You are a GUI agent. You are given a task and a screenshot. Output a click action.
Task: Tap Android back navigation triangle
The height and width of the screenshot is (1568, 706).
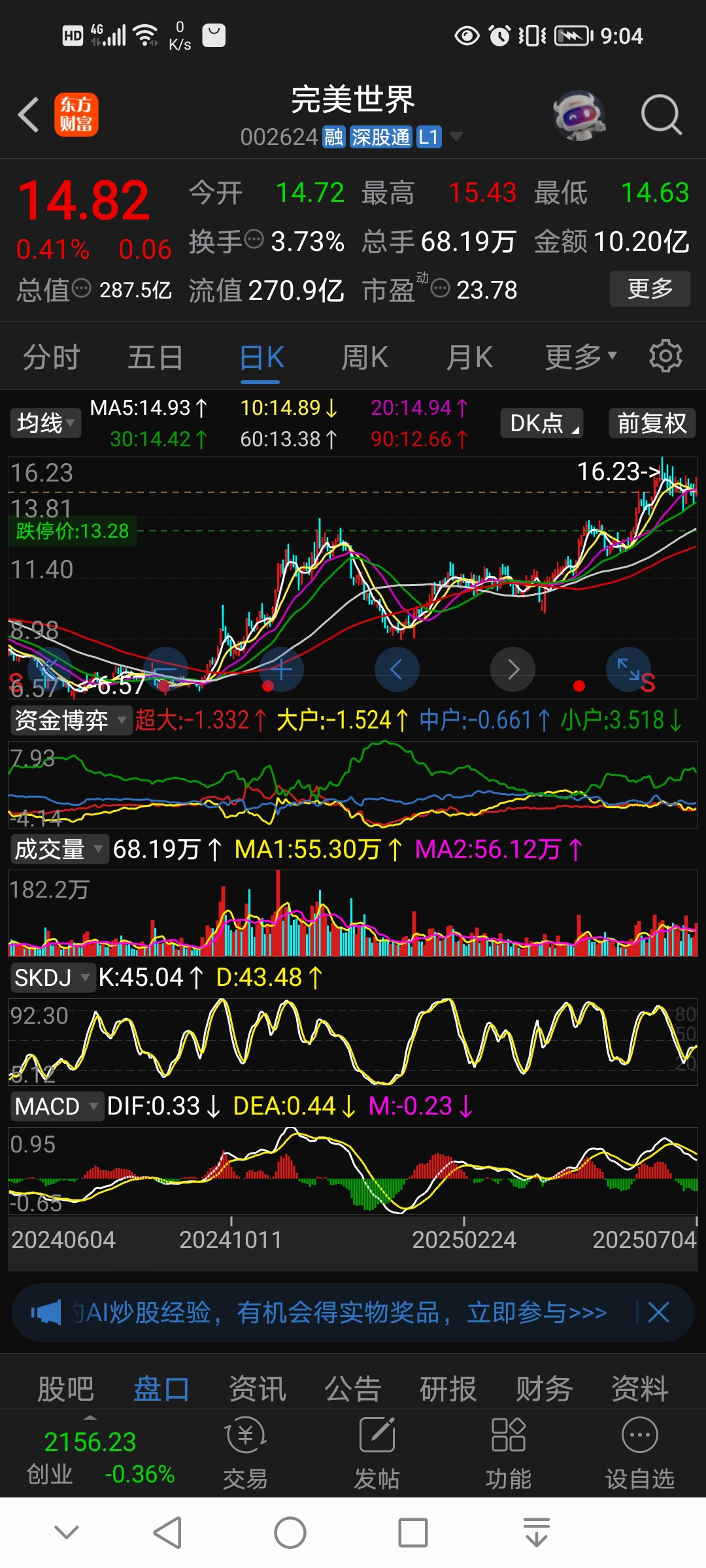pos(167,1533)
